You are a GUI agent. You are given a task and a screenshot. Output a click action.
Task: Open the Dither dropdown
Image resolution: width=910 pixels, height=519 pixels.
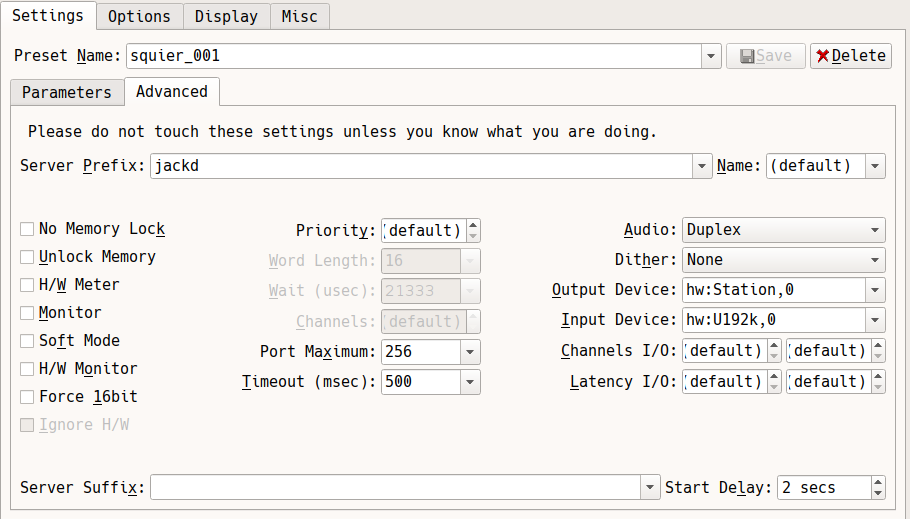875,260
